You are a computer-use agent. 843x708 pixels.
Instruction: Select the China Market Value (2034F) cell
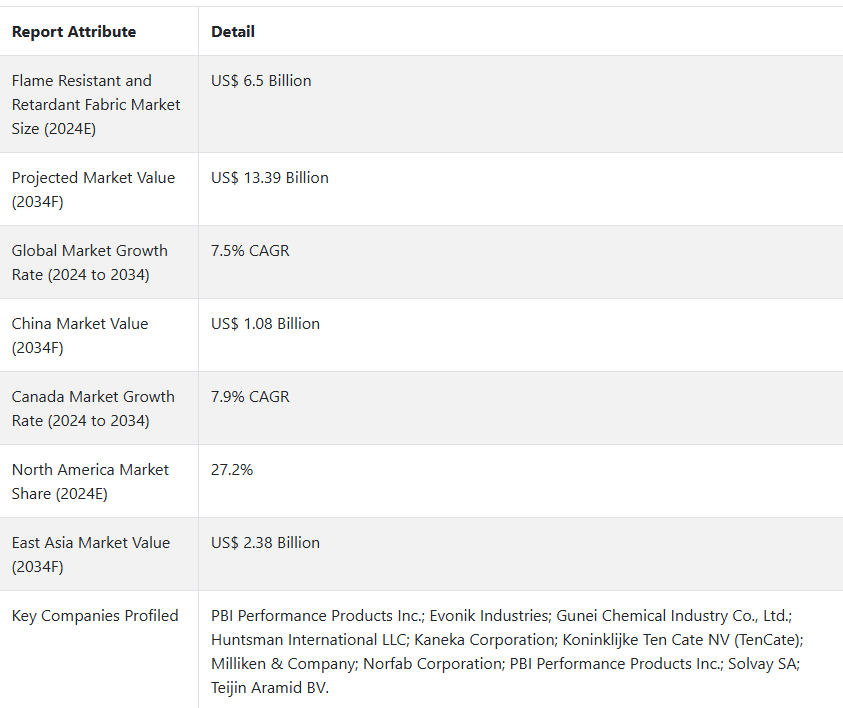[x=80, y=335]
